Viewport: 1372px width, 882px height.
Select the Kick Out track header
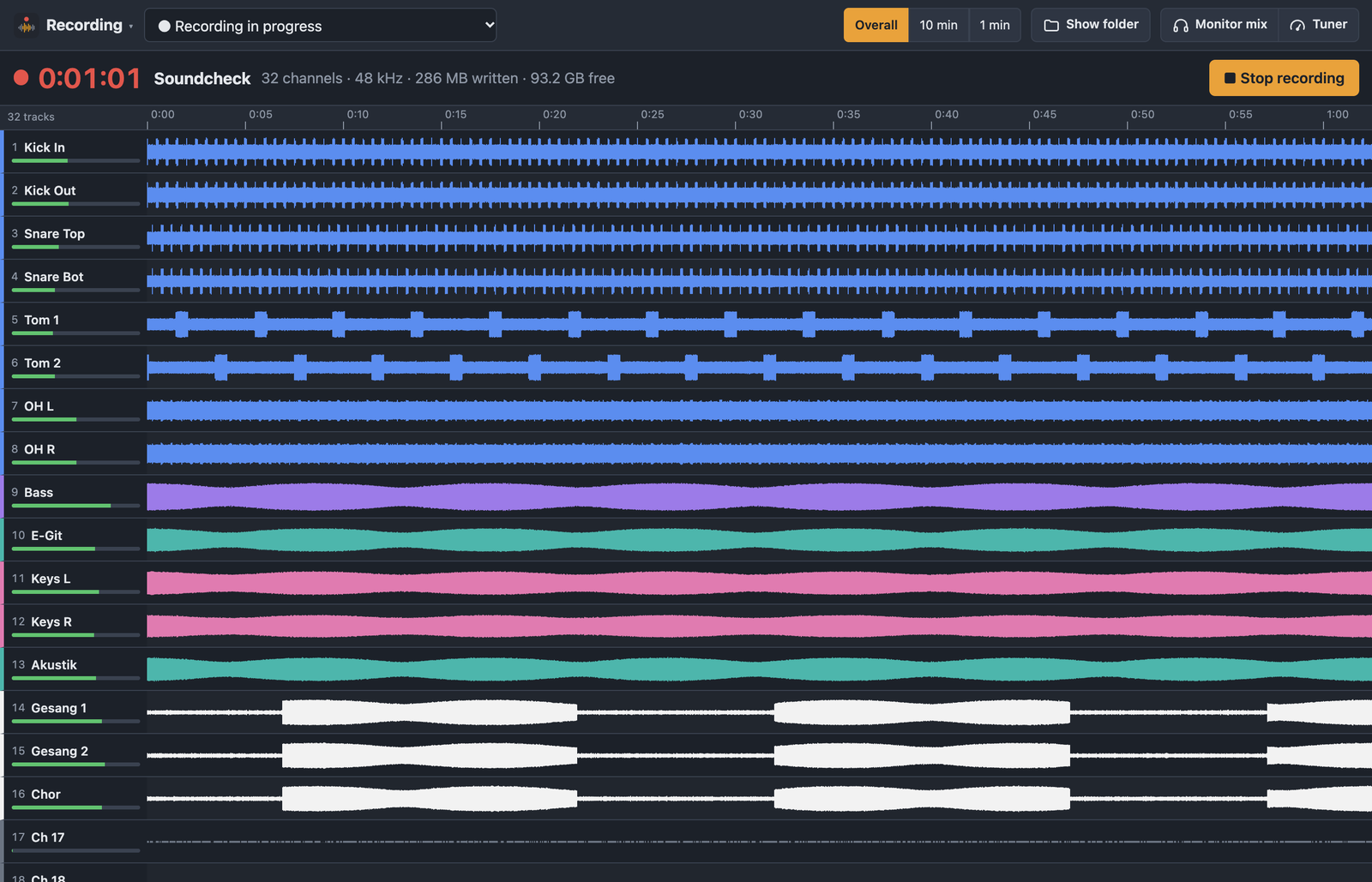[74, 195]
